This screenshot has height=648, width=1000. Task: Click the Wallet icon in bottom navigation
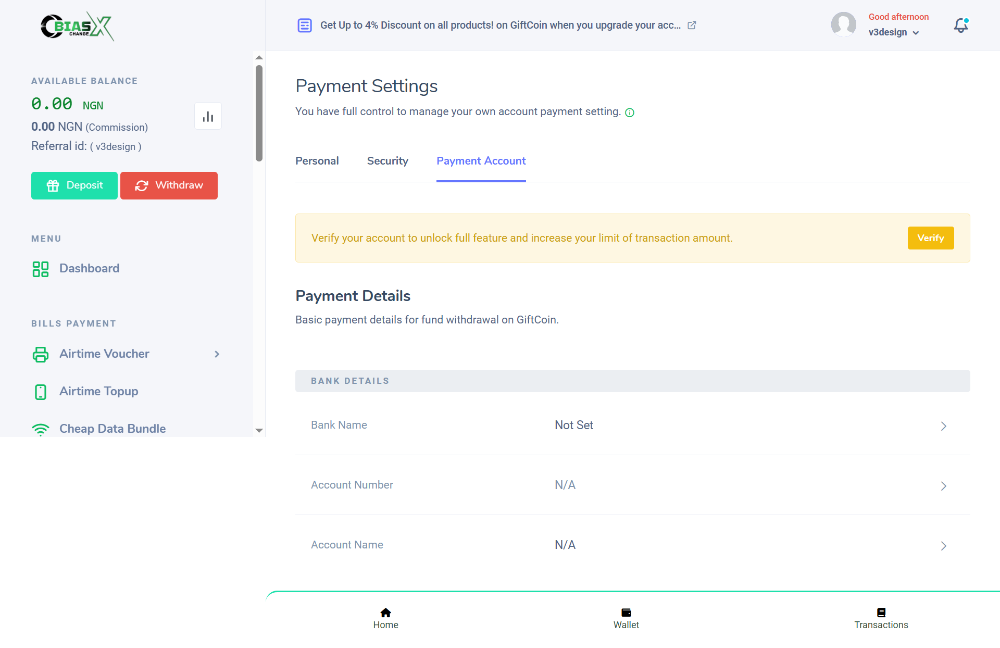point(626,613)
